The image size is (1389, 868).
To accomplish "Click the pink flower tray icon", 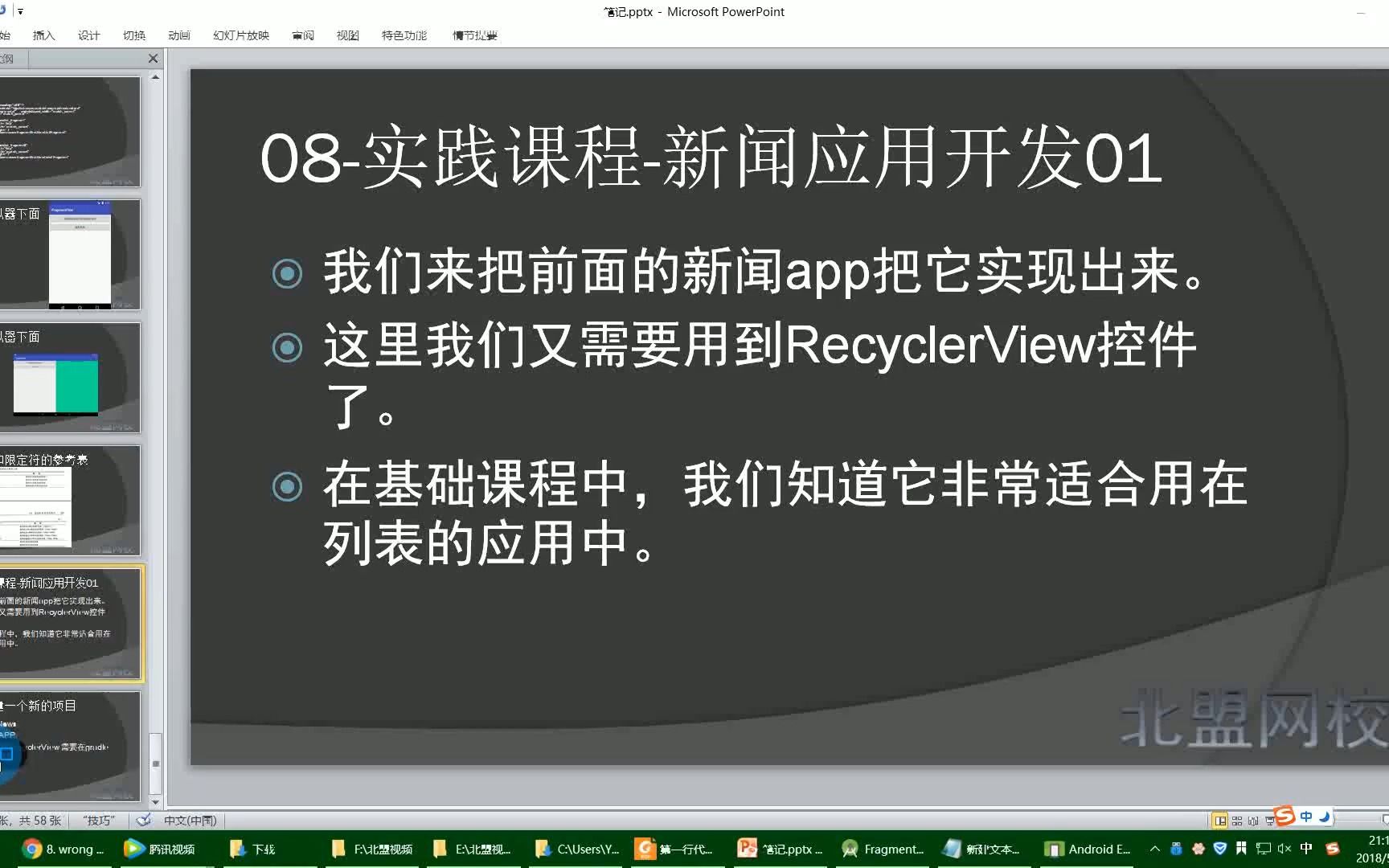I will [1198, 849].
